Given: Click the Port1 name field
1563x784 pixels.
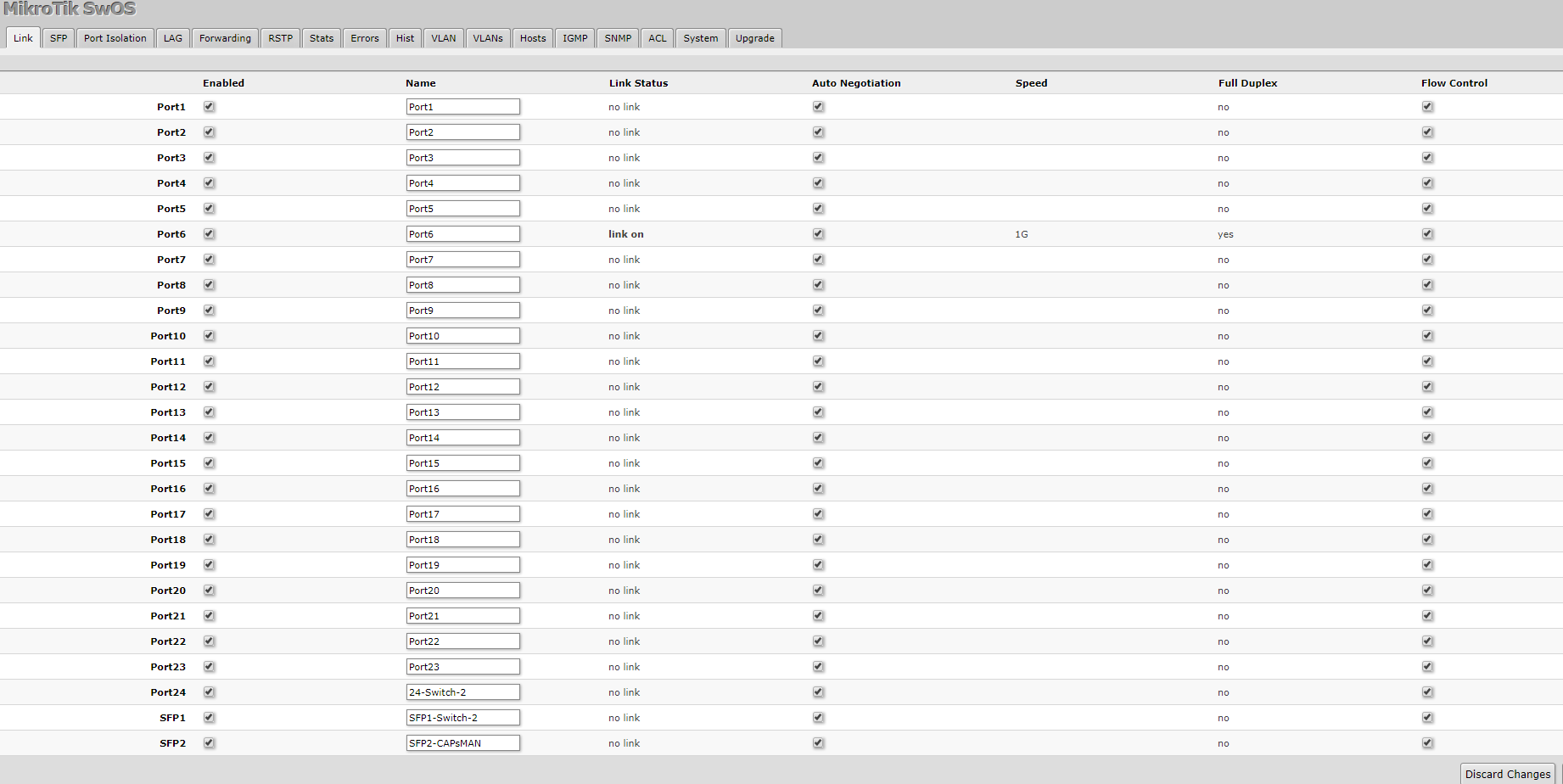Looking at the screenshot, I should pos(463,107).
